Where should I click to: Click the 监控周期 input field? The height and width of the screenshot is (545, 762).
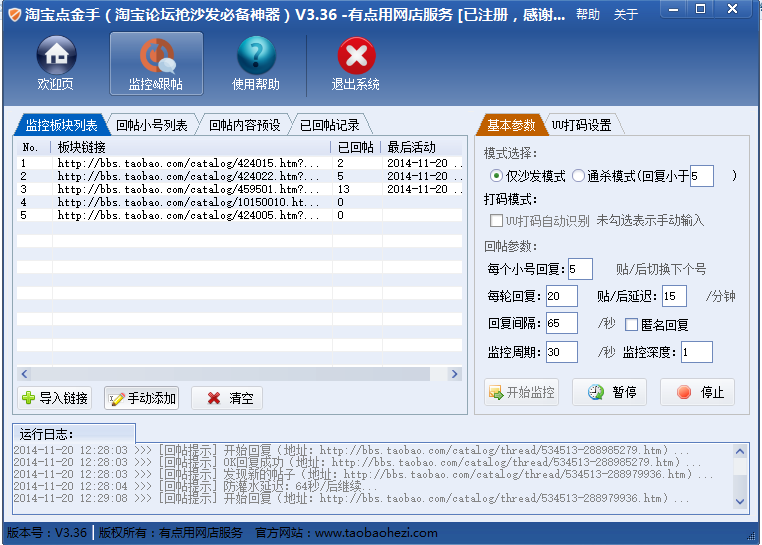coord(562,352)
